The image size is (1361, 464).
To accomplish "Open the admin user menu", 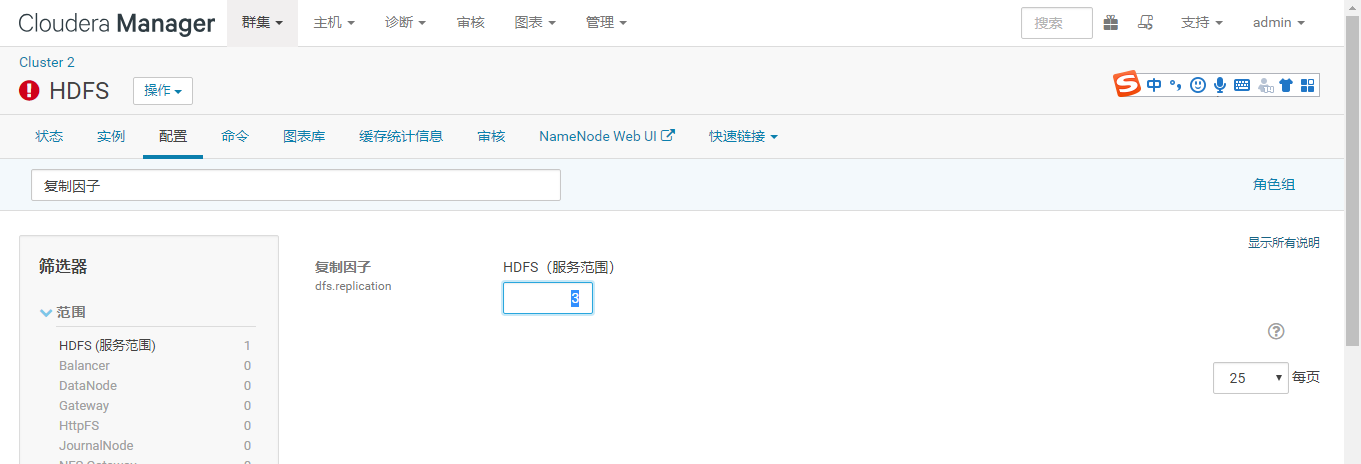I will [1279, 22].
